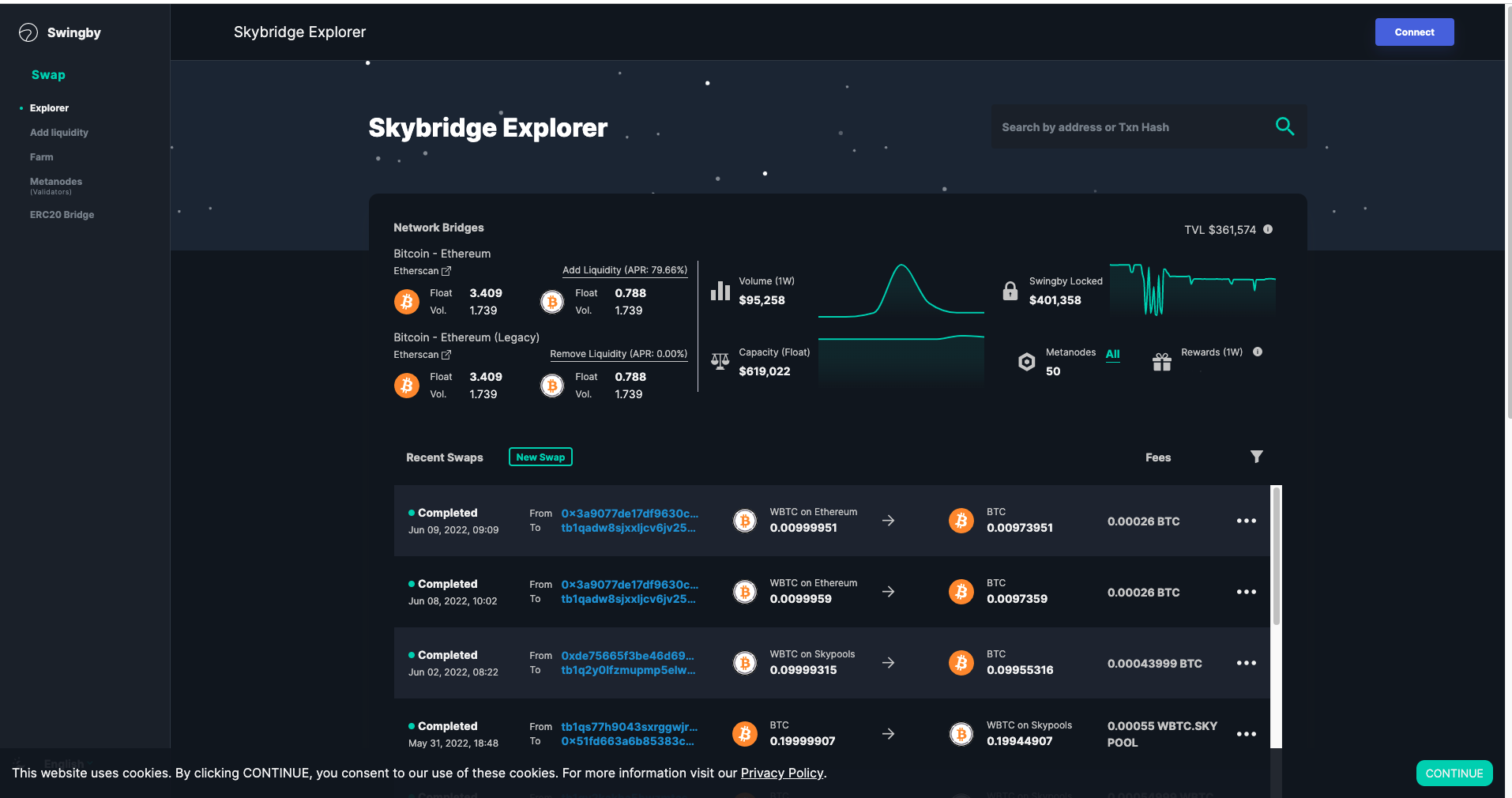
Task: Click the TVL info icon
Action: click(1268, 229)
